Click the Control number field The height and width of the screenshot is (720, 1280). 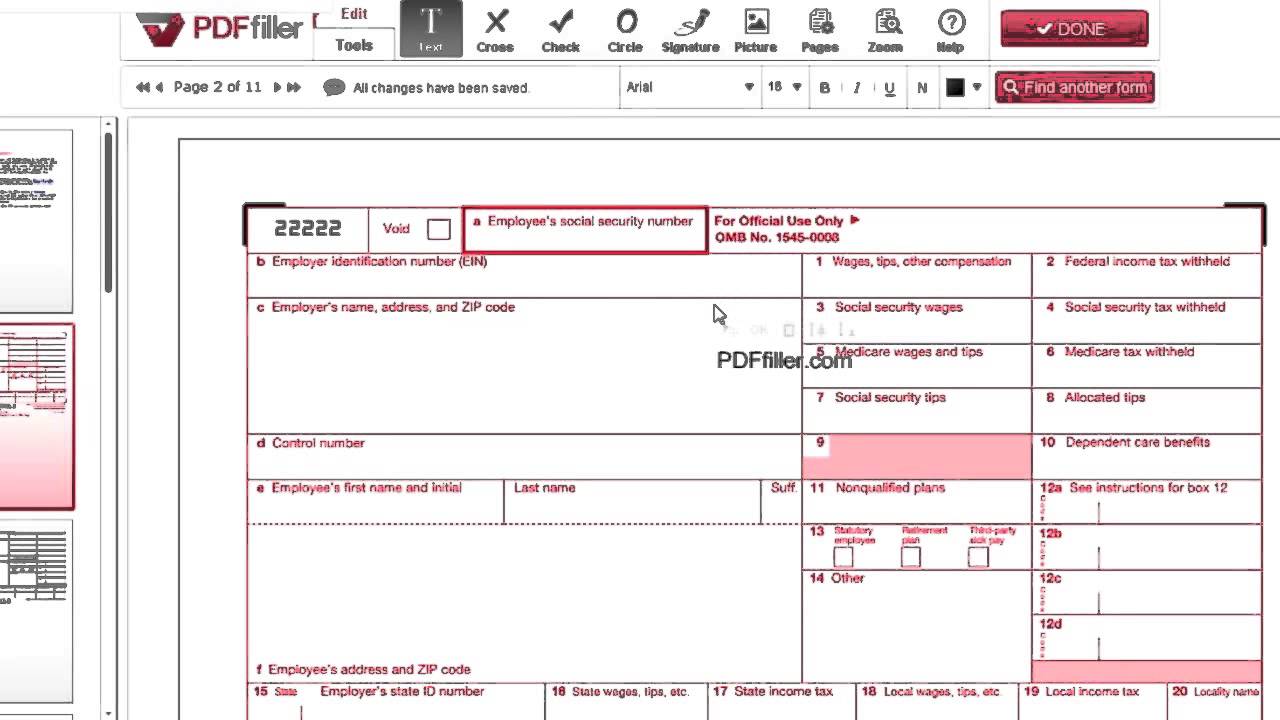[x=524, y=457]
